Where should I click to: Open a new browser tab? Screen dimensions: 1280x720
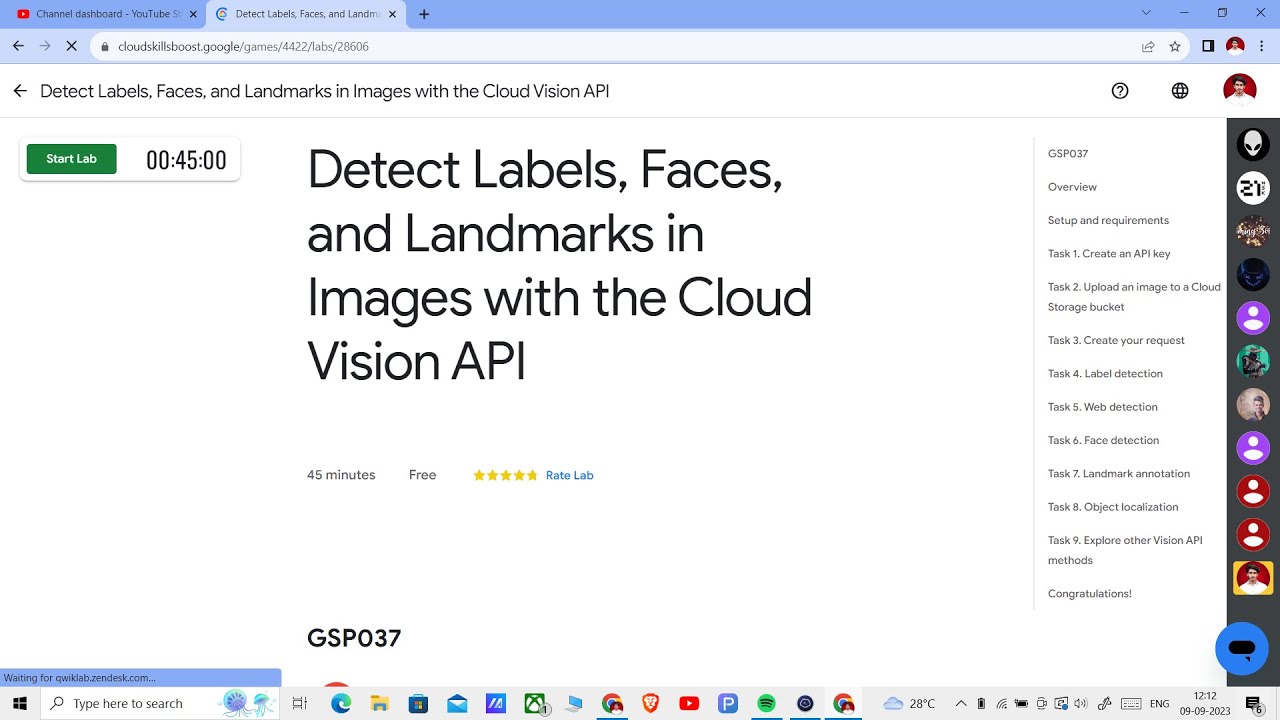tap(424, 14)
